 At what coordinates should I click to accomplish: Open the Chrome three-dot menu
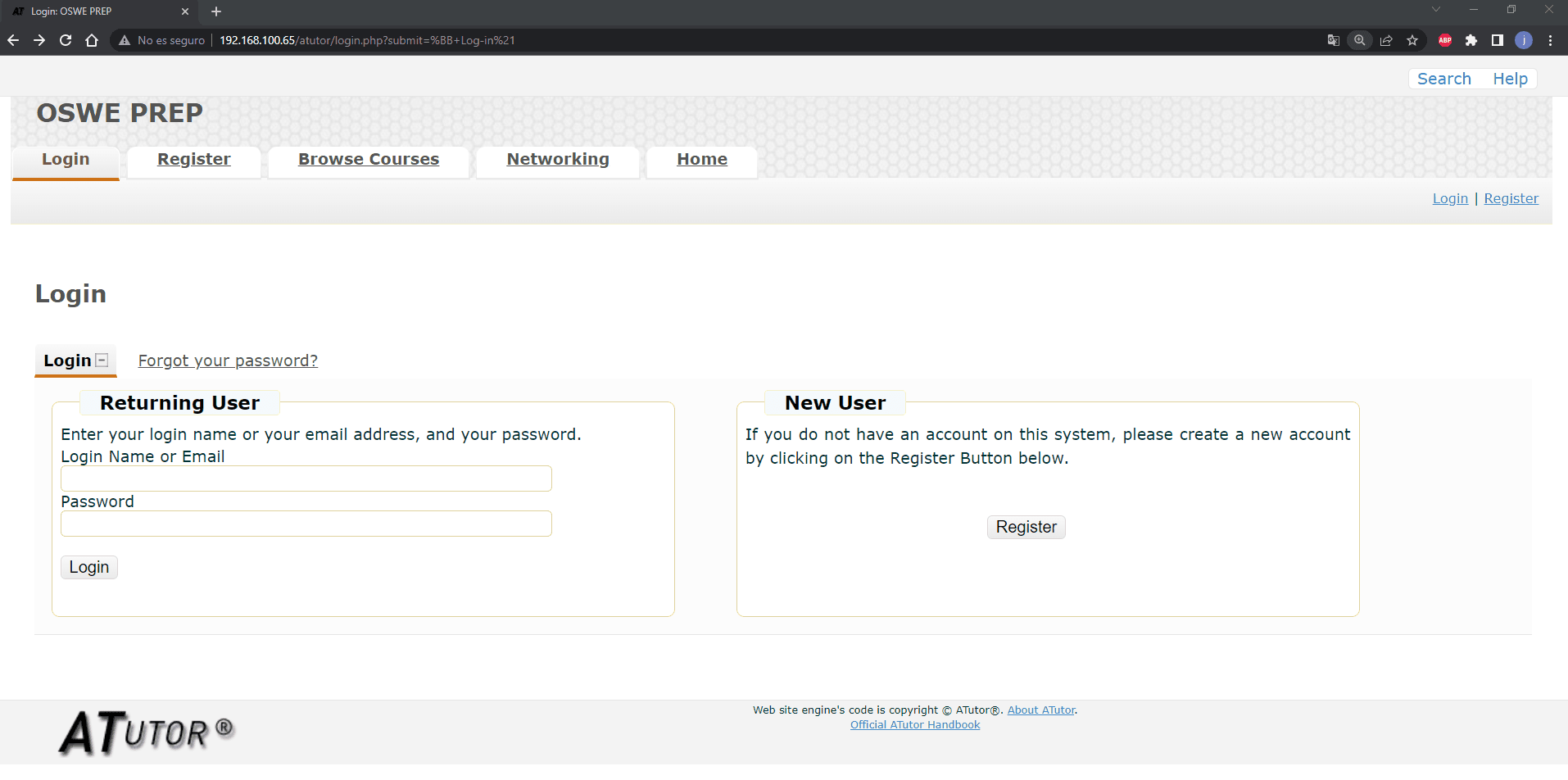pos(1550,40)
